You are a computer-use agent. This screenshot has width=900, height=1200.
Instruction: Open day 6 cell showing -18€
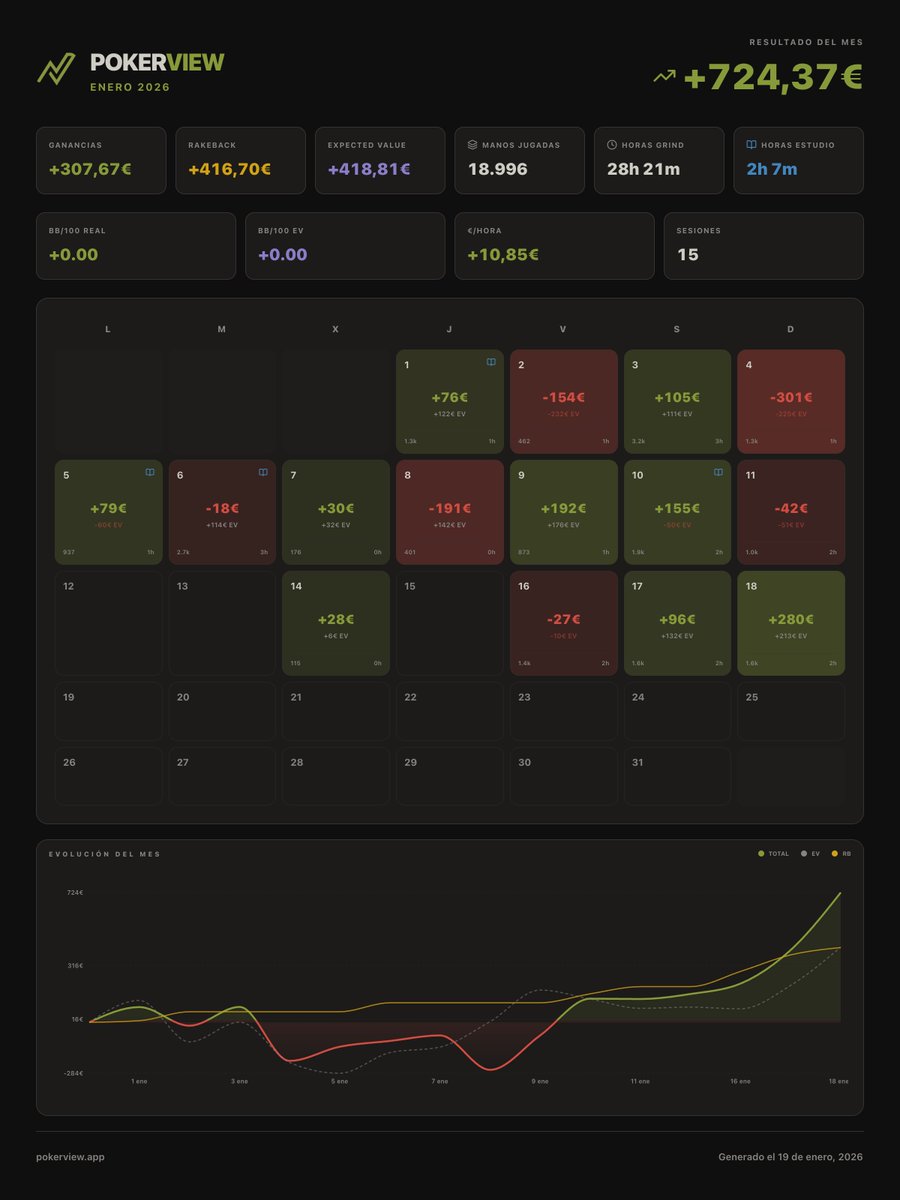click(x=222, y=512)
